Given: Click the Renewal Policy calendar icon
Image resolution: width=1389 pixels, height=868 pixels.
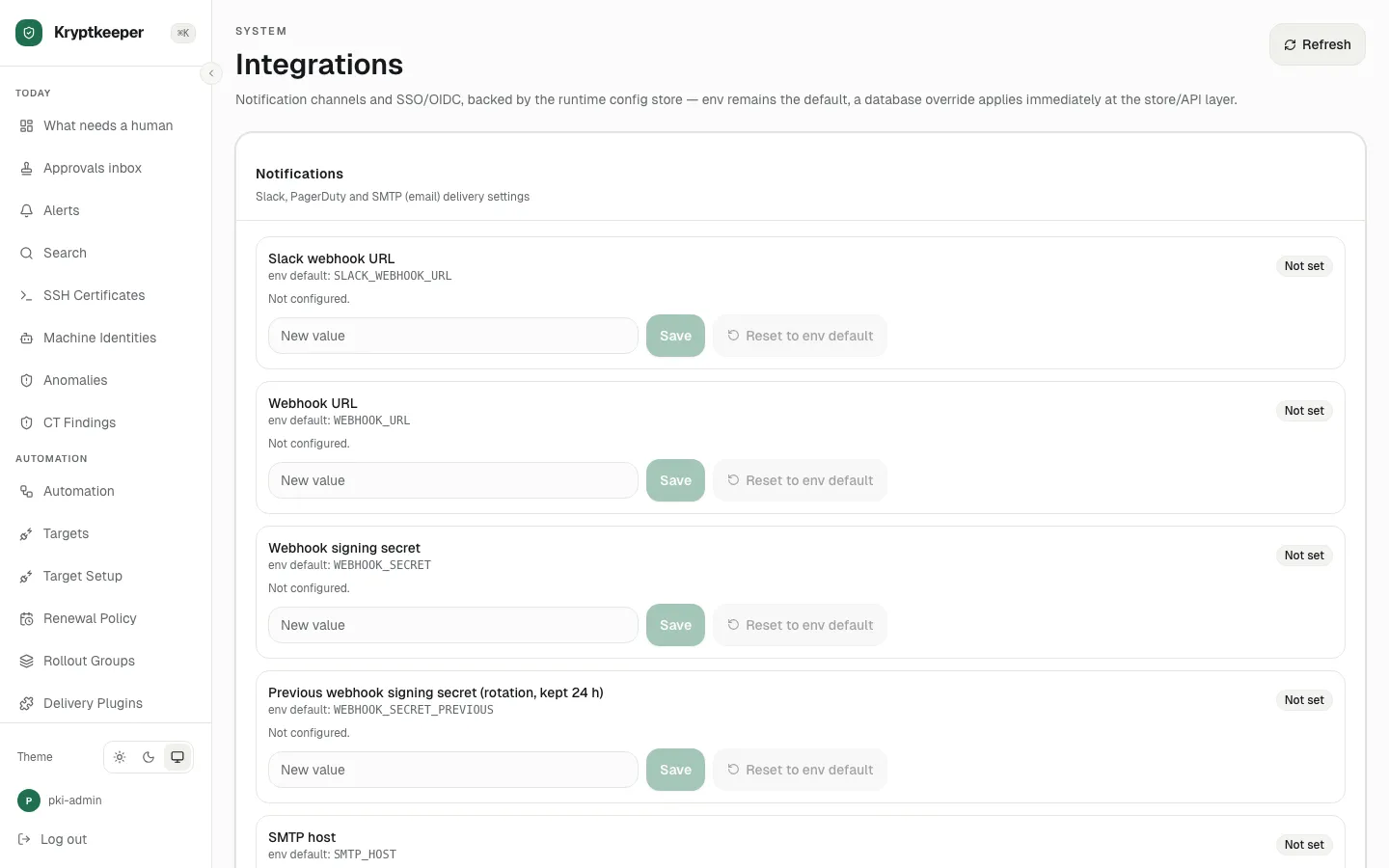Looking at the screenshot, I should click(27, 619).
